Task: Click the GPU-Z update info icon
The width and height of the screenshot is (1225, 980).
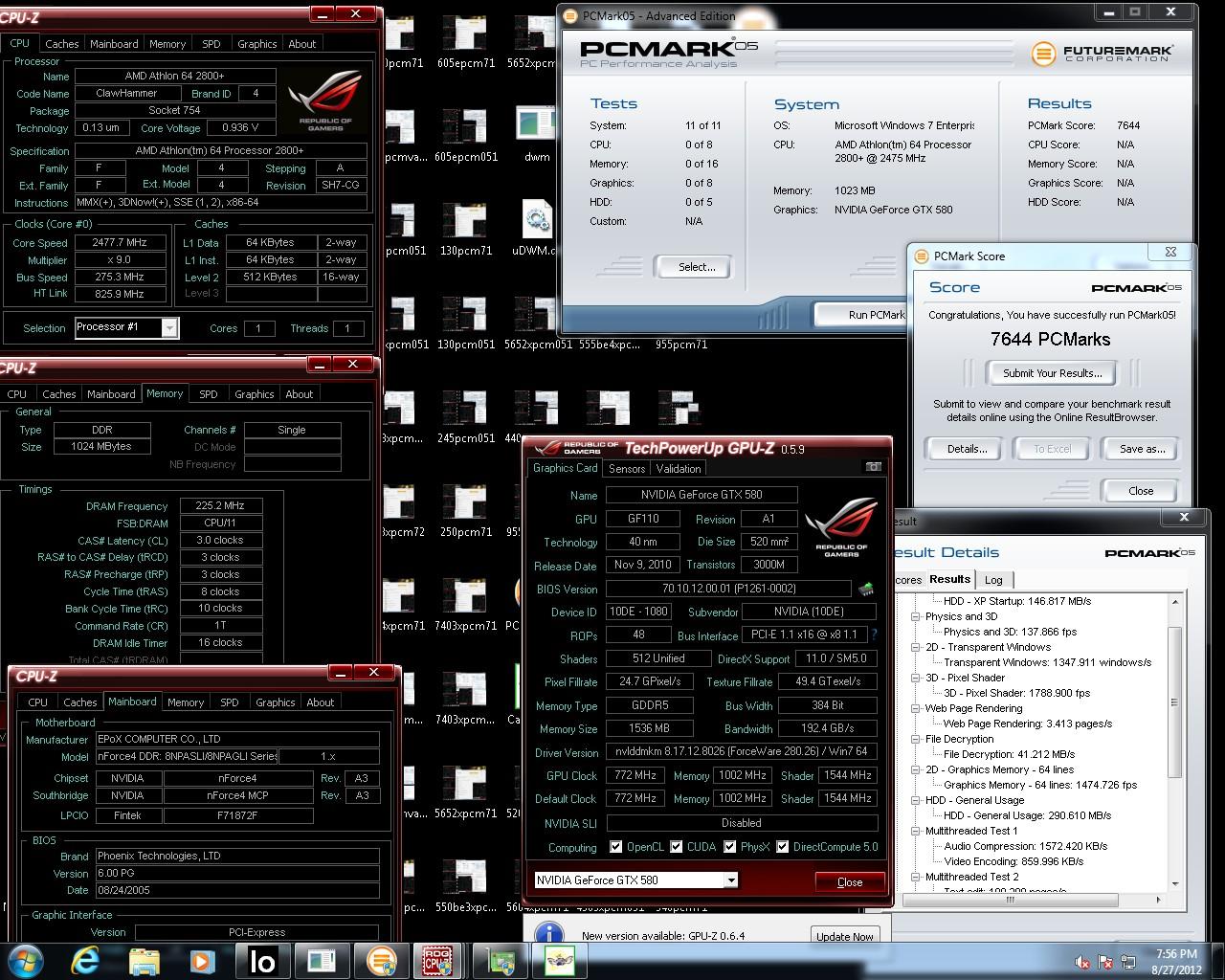Action: point(548,935)
